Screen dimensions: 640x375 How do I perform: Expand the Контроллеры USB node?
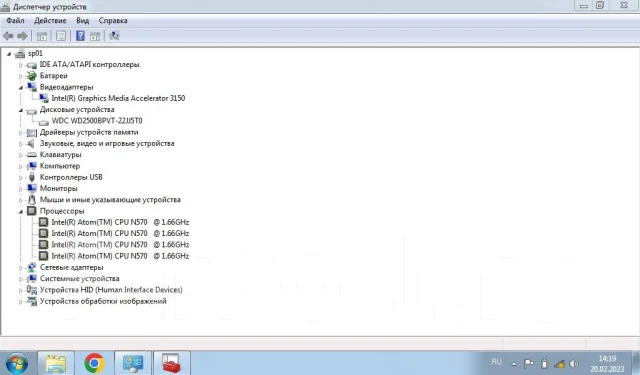(20, 178)
